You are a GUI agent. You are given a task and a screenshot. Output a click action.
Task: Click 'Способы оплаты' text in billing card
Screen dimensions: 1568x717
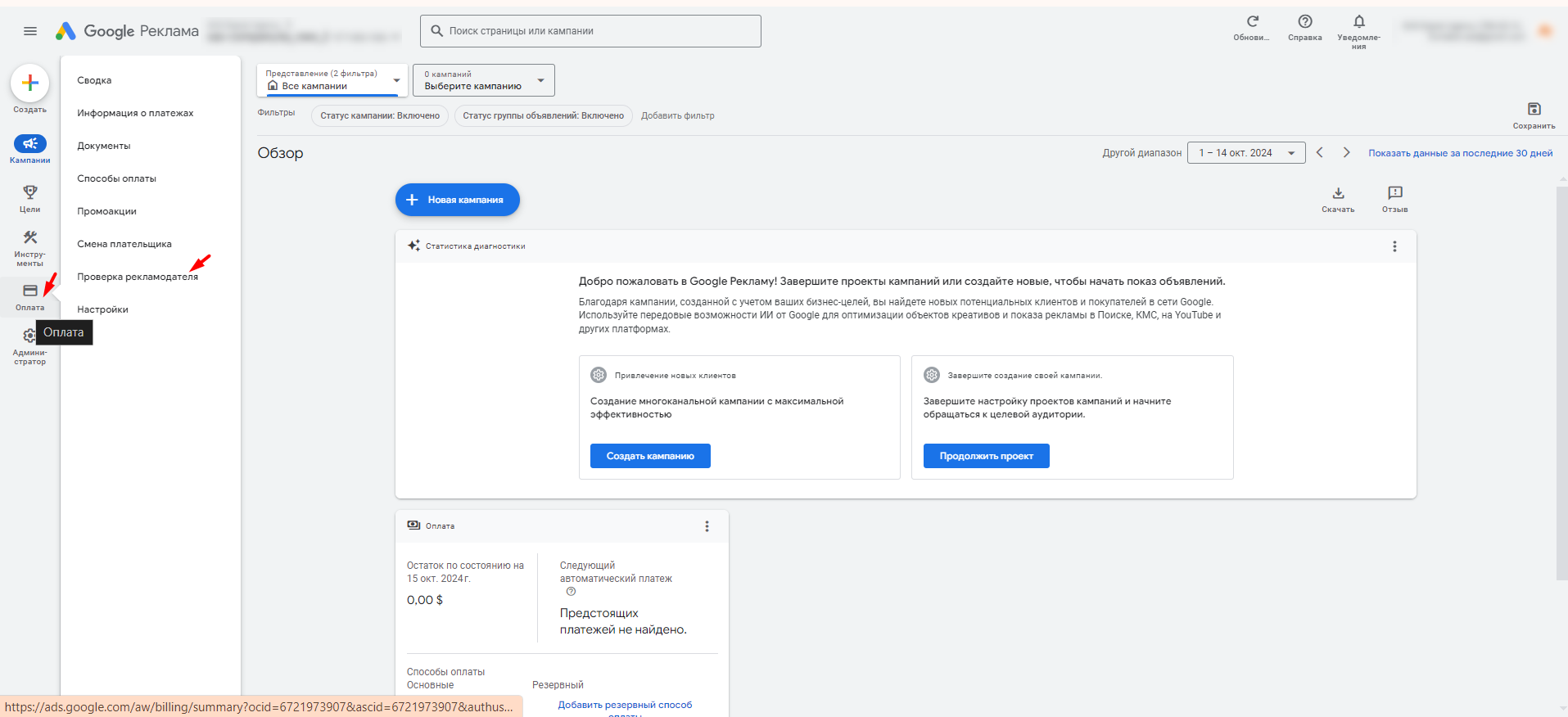click(x=445, y=672)
